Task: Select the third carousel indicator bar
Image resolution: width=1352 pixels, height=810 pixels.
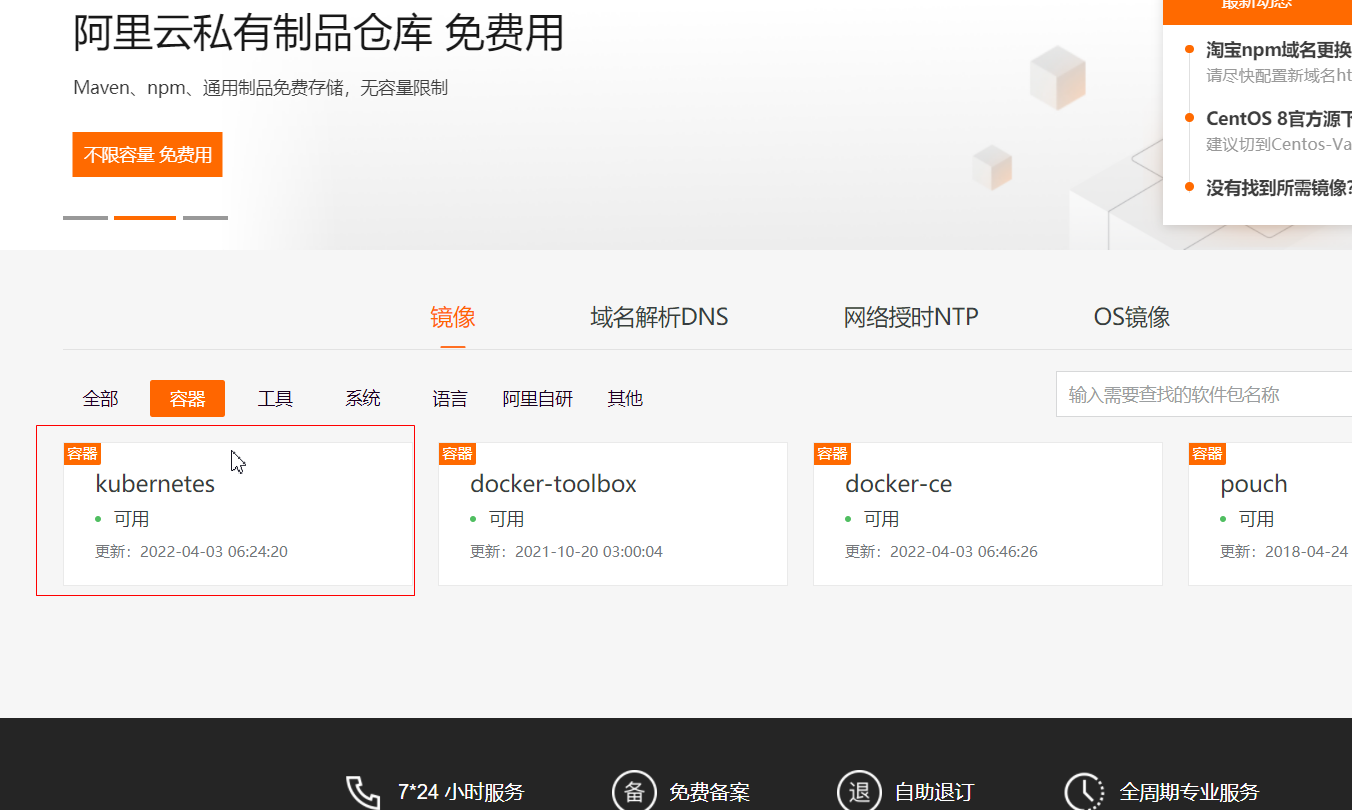Action: tap(205, 217)
